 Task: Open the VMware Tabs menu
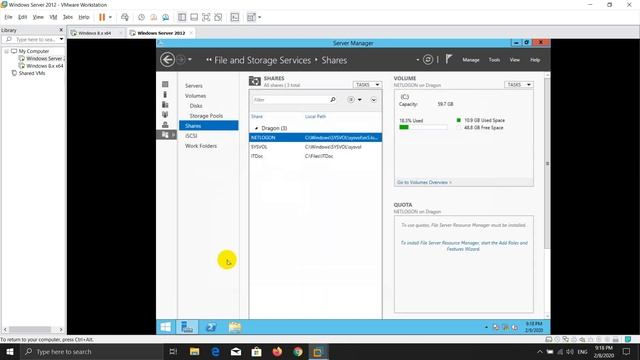click(68, 17)
